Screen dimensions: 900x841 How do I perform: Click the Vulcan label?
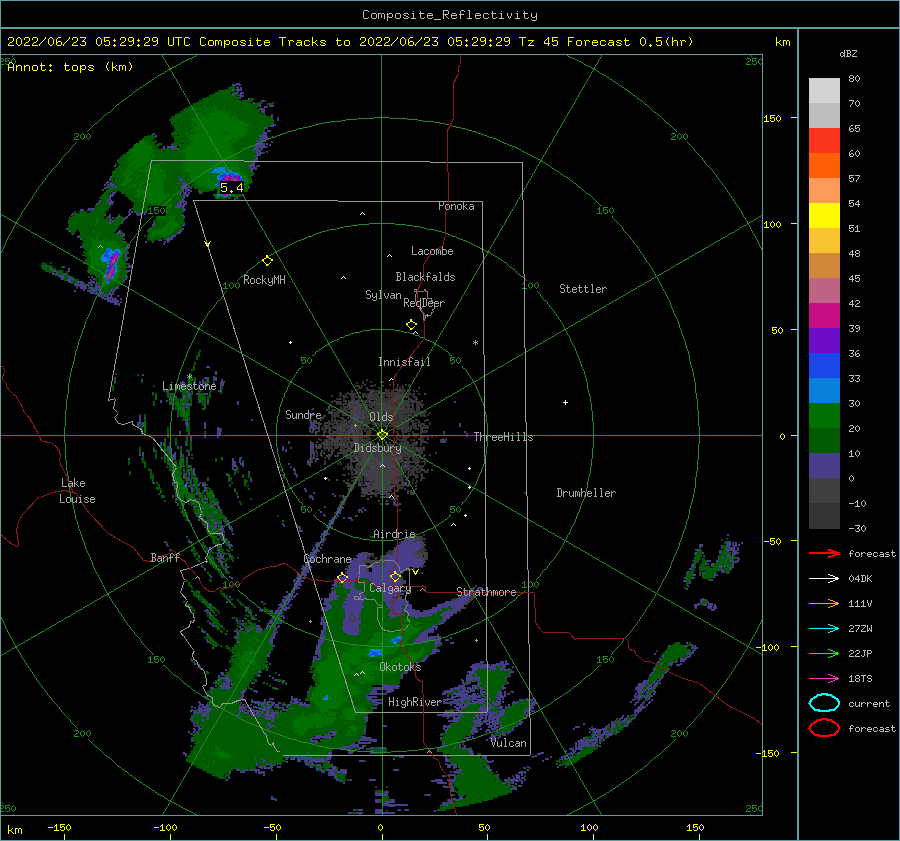tap(509, 743)
